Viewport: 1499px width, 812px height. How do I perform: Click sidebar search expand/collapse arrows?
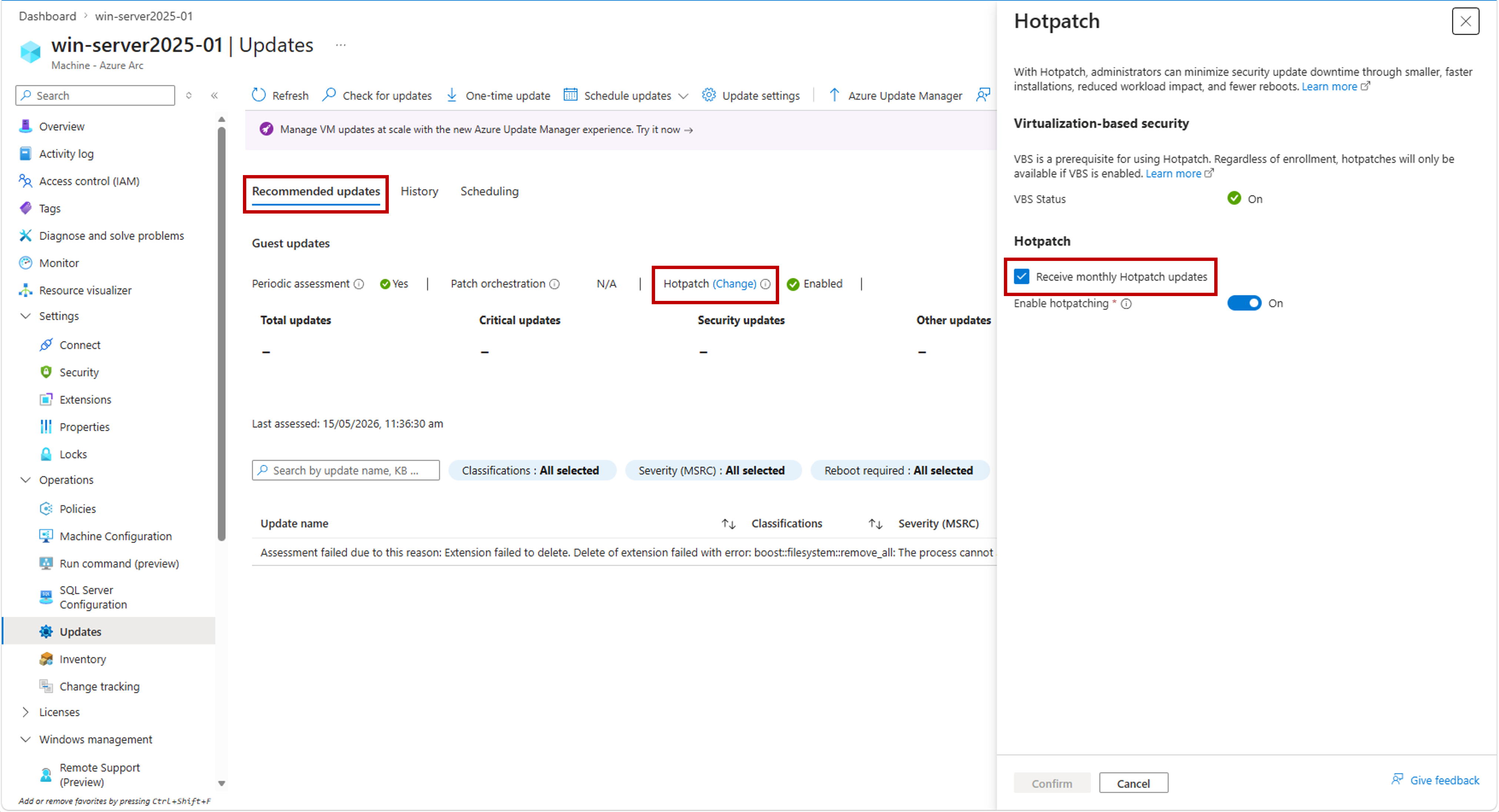(x=188, y=95)
